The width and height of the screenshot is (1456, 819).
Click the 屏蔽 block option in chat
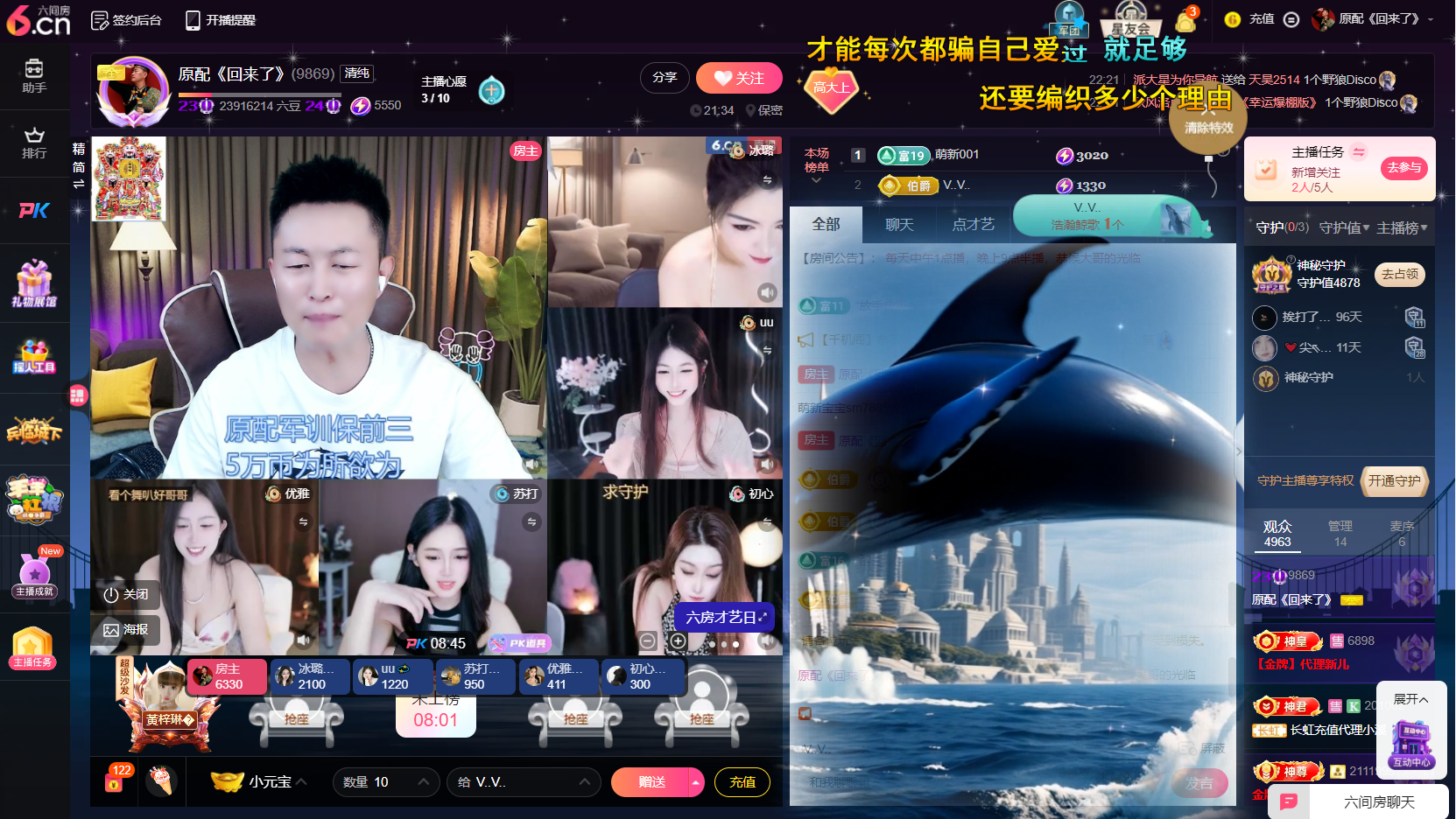(1204, 748)
